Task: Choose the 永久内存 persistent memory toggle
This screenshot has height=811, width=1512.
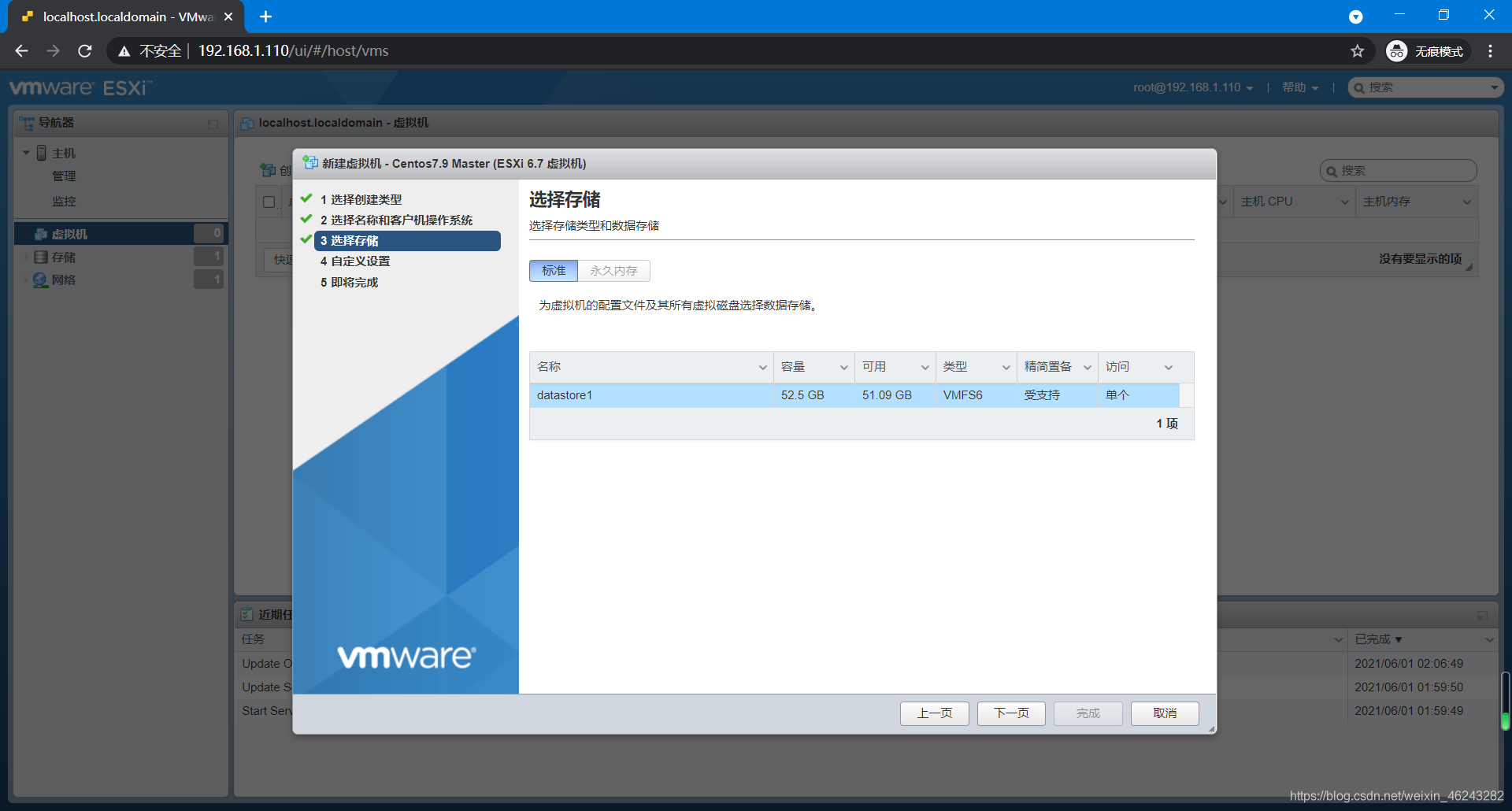Action: [x=614, y=271]
